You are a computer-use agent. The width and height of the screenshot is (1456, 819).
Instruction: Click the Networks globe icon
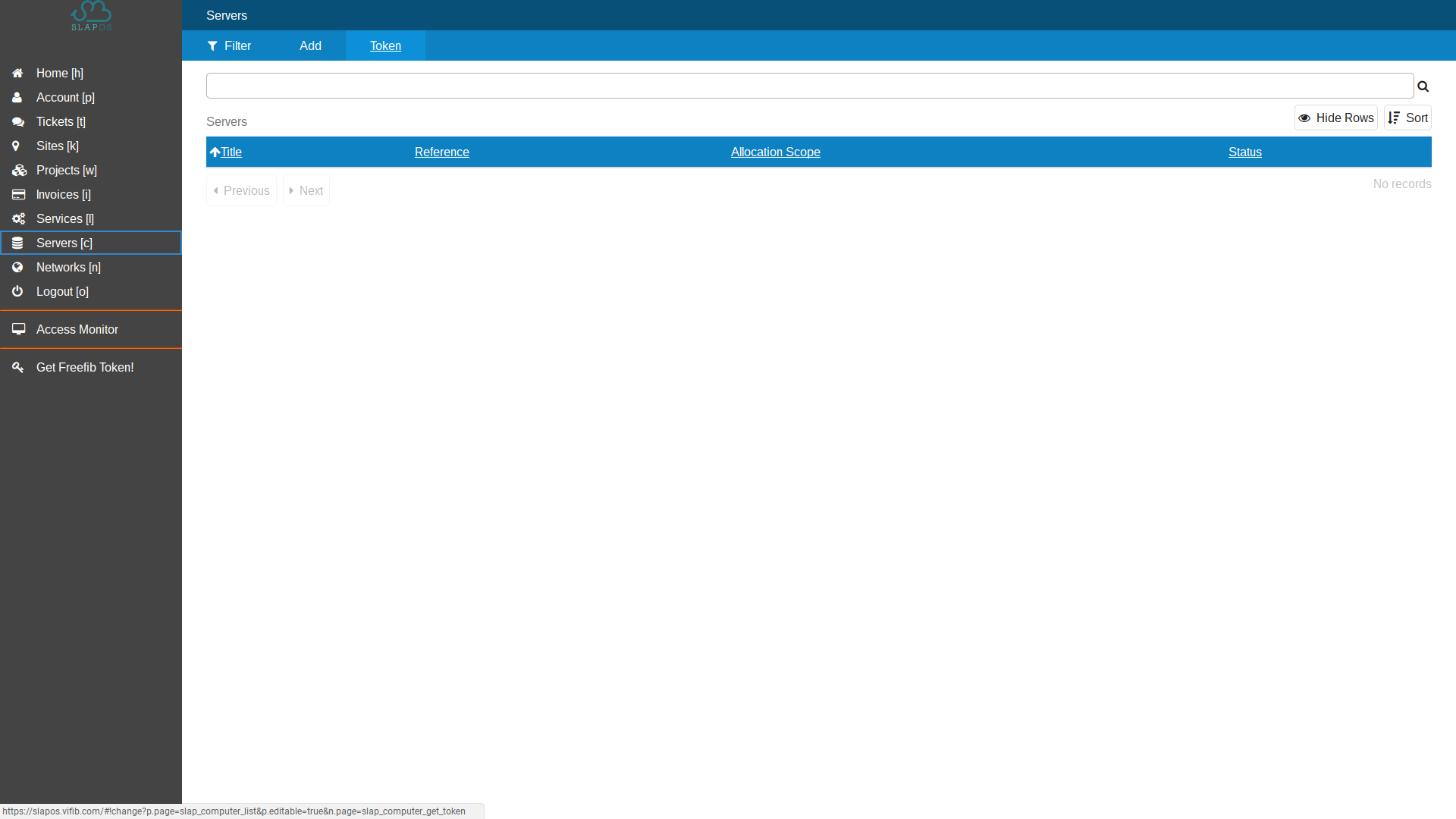click(18, 267)
